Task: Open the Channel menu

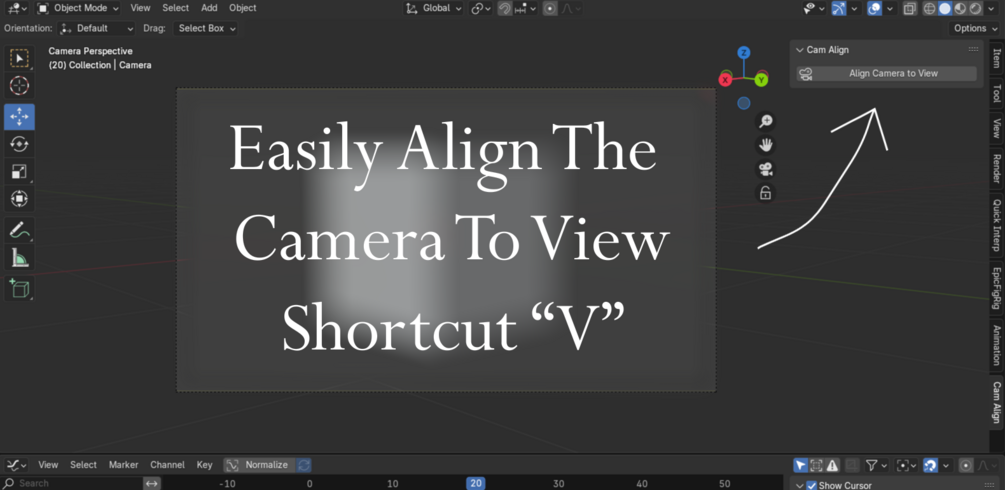Action: click(x=167, y=465)
